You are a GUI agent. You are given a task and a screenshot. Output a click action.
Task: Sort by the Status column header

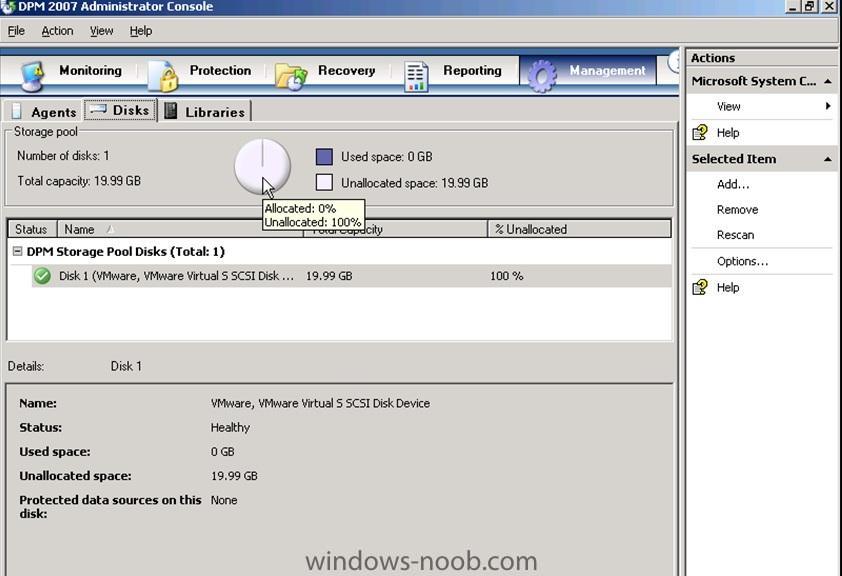pos(32,229)
